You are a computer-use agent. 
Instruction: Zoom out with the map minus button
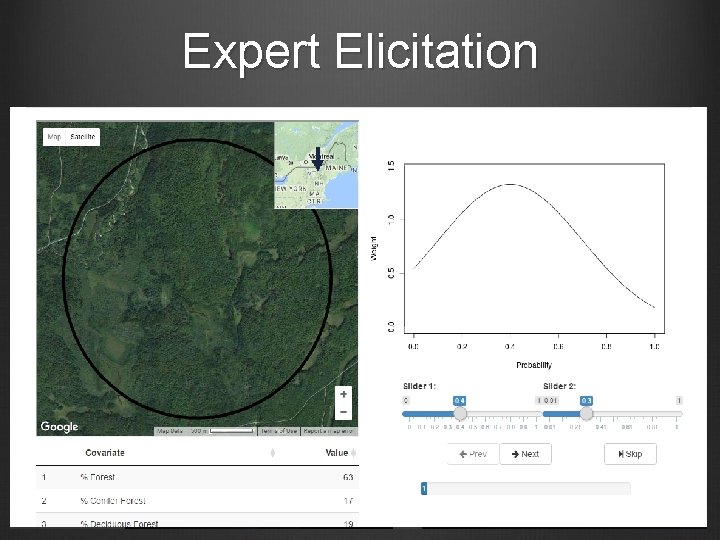tap(343, 412)
